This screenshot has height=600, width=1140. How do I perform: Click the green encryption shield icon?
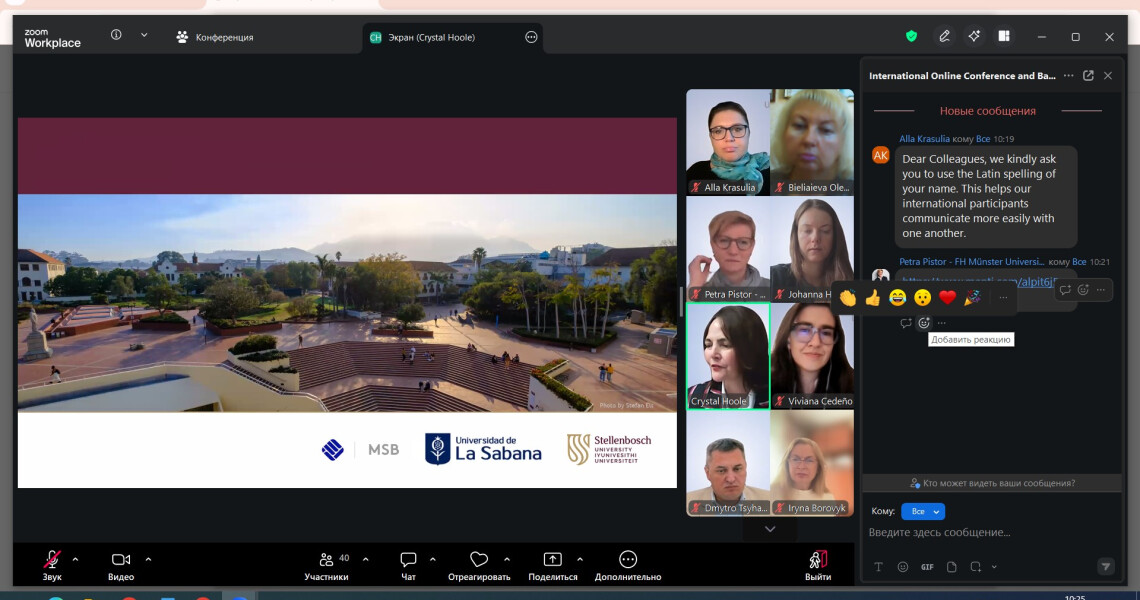(x=911, y=36)
